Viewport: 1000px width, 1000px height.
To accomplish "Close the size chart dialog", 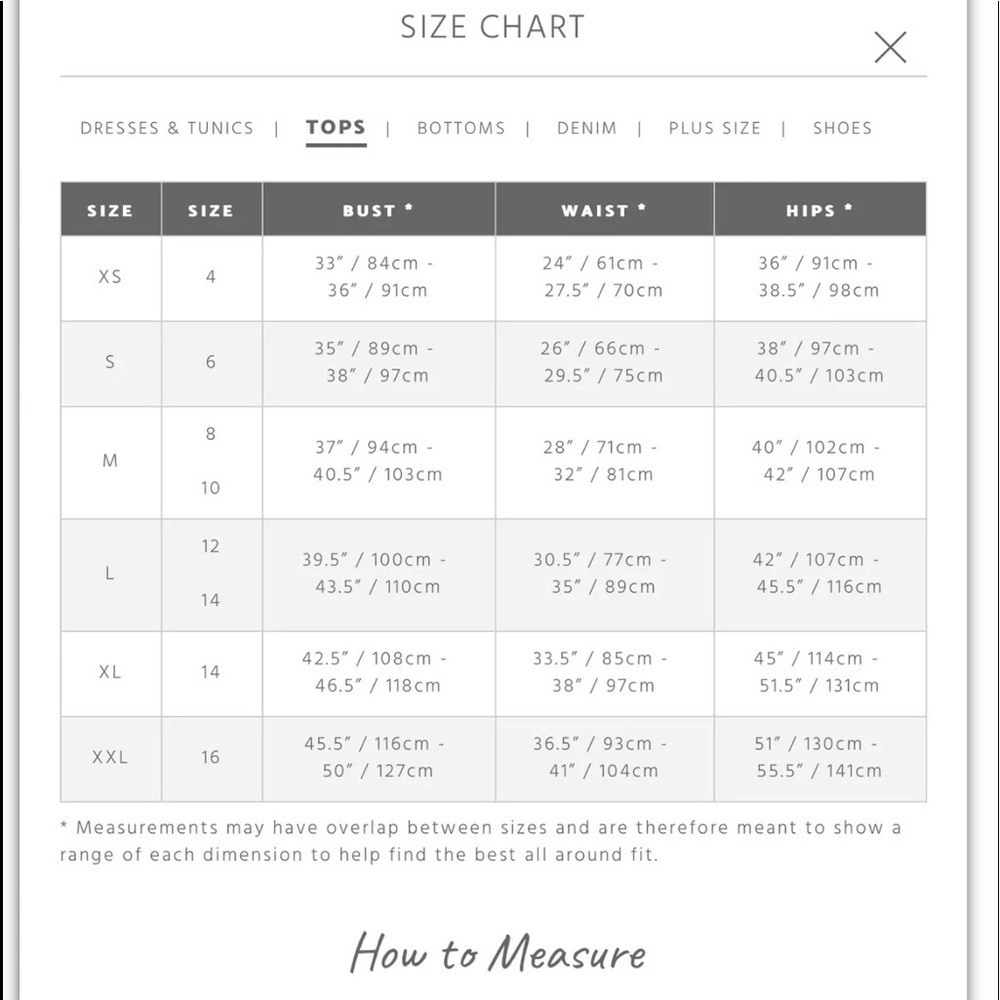I will coord(890,47).
